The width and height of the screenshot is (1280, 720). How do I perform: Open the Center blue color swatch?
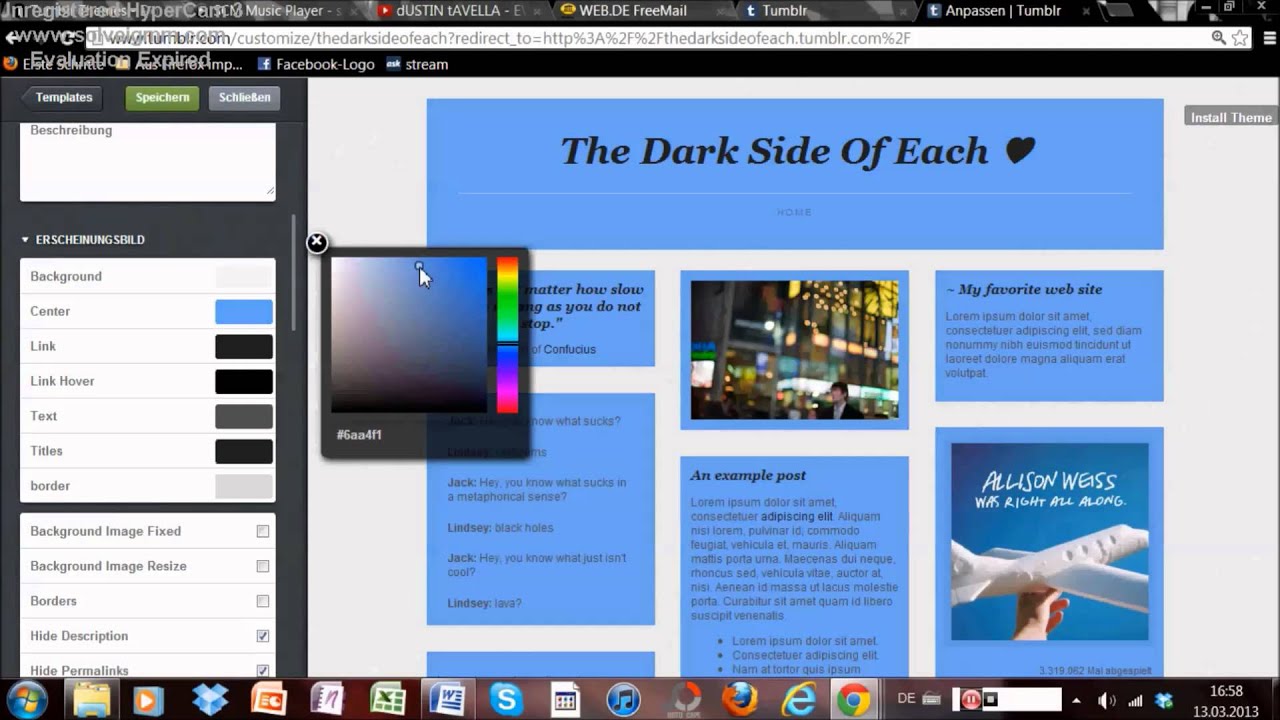pyautogui.click(x=244, y=312)
